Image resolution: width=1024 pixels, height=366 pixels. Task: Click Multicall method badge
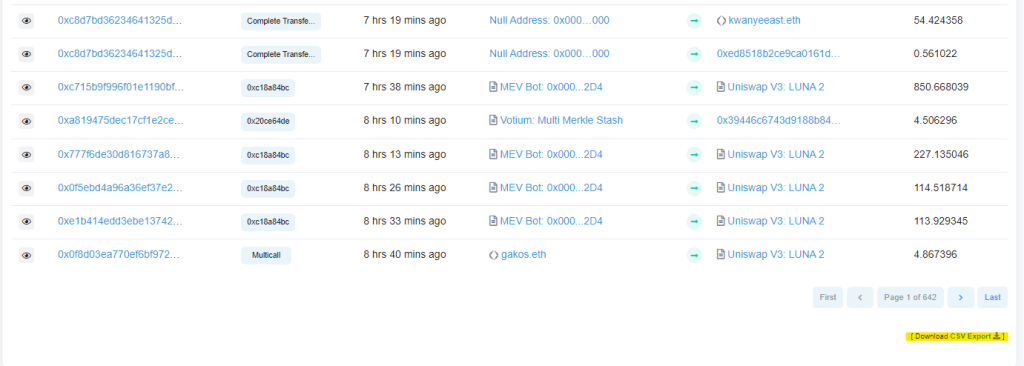[266, 255]
